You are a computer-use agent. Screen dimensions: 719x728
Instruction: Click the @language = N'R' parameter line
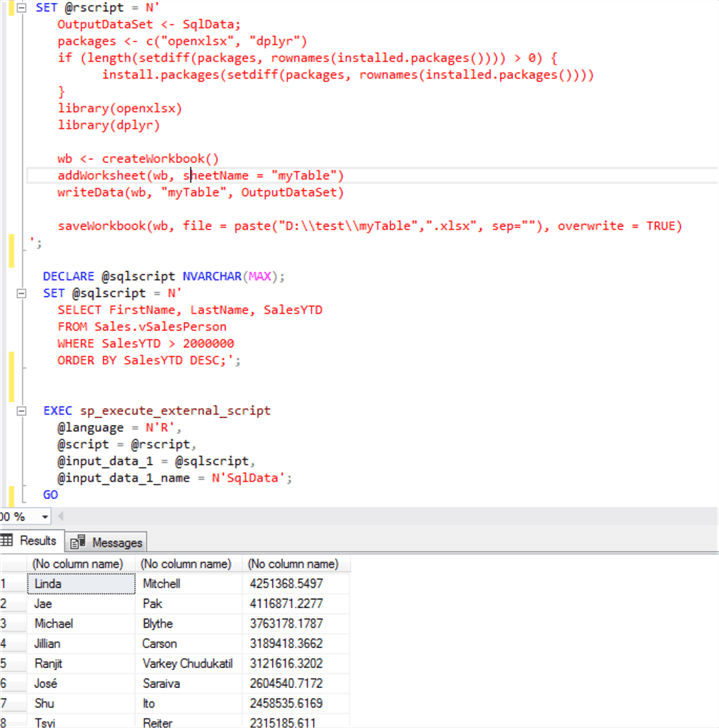click(x=119, y=428)
